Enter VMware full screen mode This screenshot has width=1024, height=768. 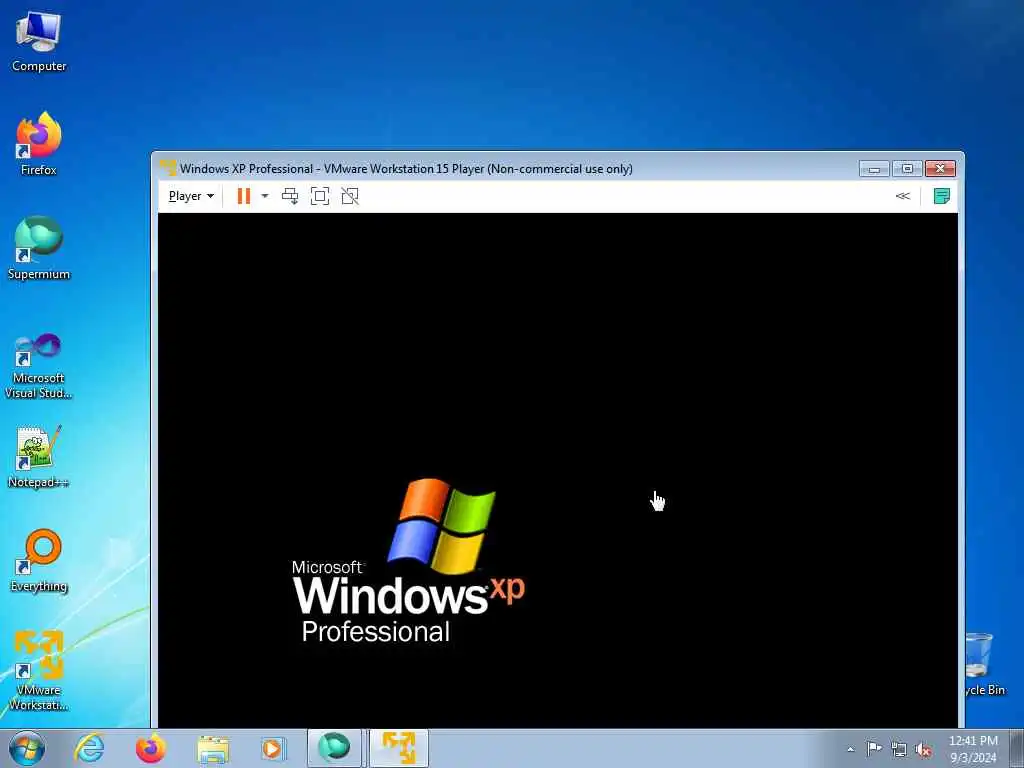click(320, 196)
